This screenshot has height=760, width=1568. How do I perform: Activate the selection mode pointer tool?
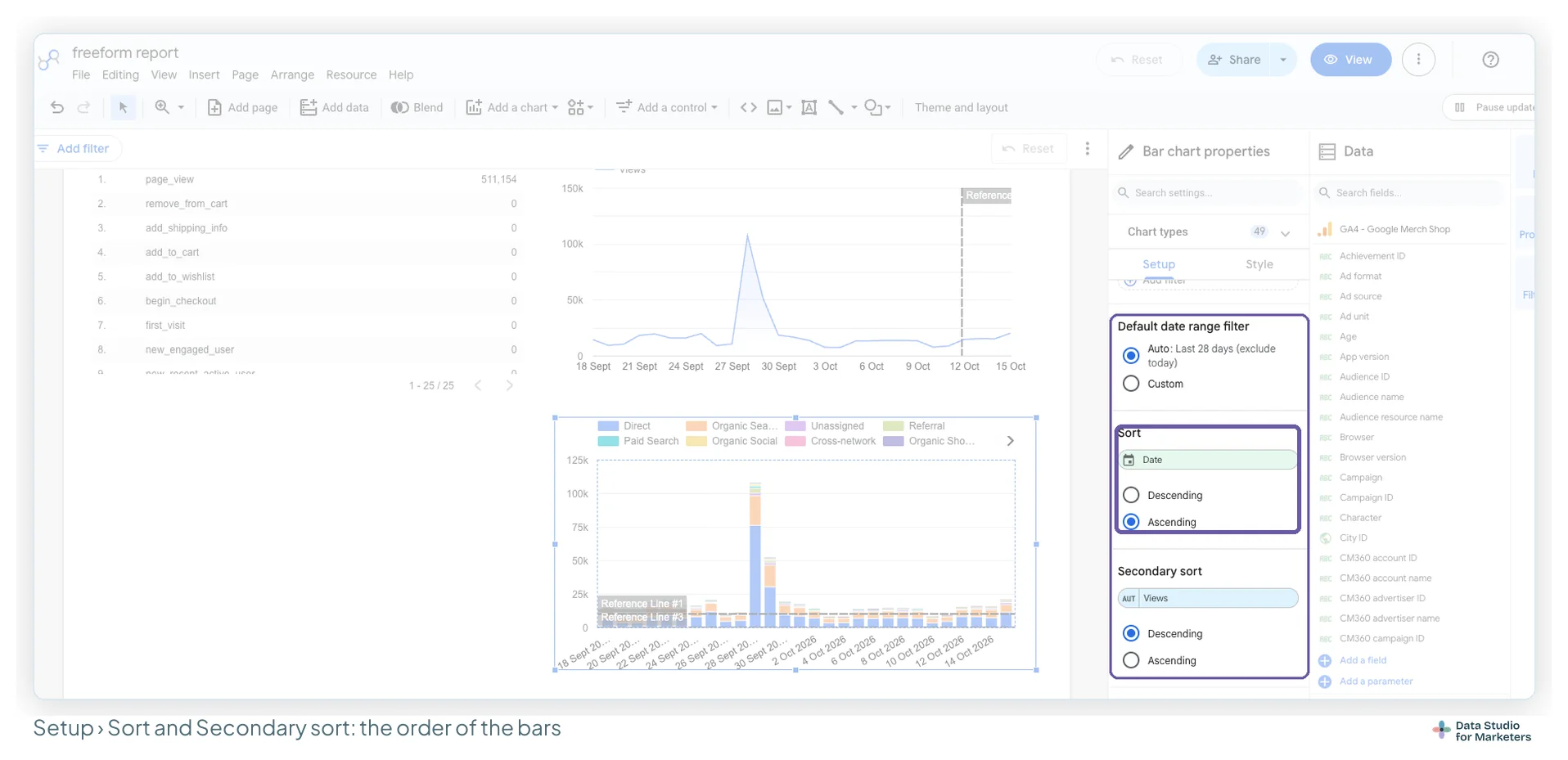[123, 107]
